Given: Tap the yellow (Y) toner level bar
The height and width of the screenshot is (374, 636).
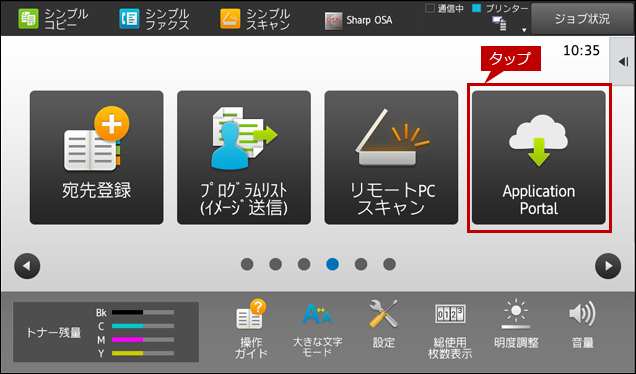Looking at the screenshot, I should point(143,354).
